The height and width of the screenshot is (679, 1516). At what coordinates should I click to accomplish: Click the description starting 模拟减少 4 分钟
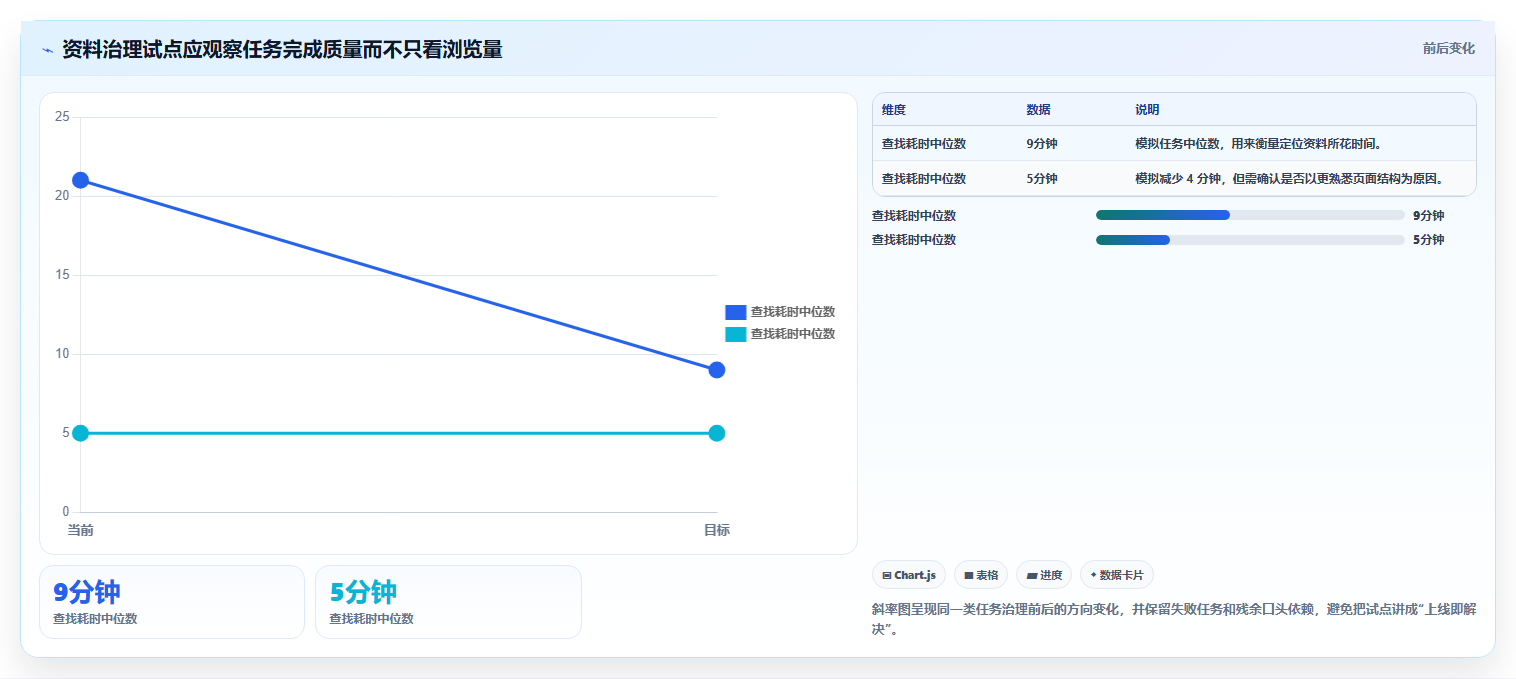(x=1291, y=179)
